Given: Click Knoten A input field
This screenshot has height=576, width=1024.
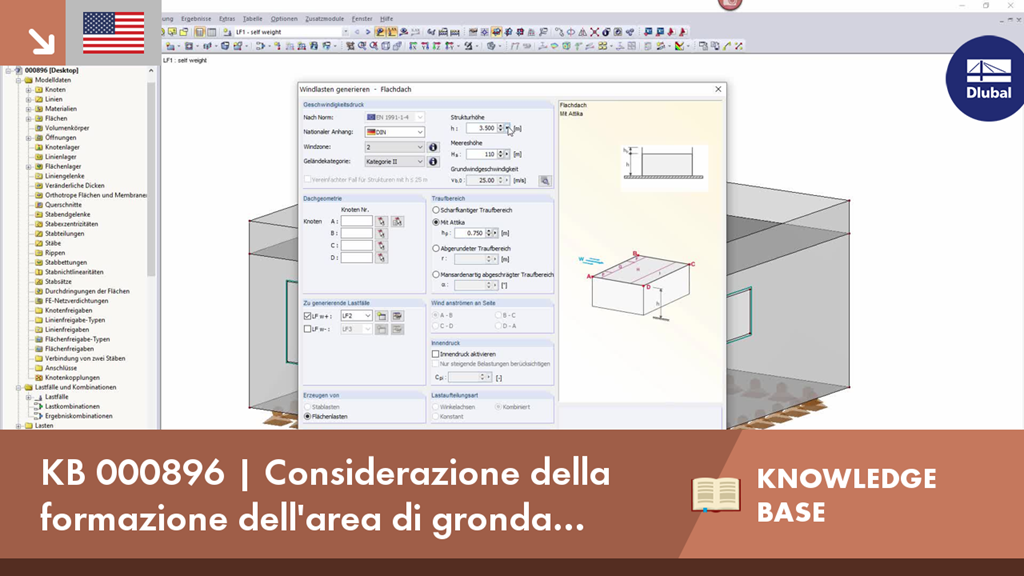Looking at the screenshot, I should pos(357,221).
